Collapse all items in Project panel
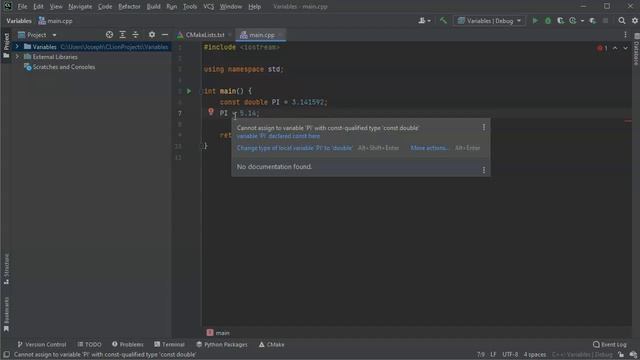Screen dimensions: 640x360 point(135,35)
